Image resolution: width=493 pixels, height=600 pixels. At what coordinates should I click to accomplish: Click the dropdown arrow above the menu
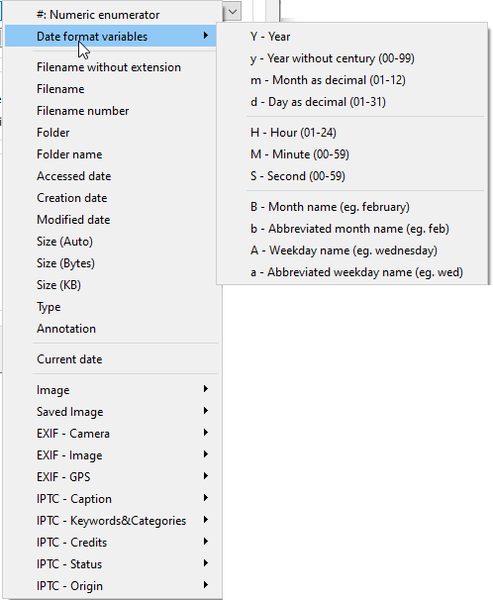[232, 12]
